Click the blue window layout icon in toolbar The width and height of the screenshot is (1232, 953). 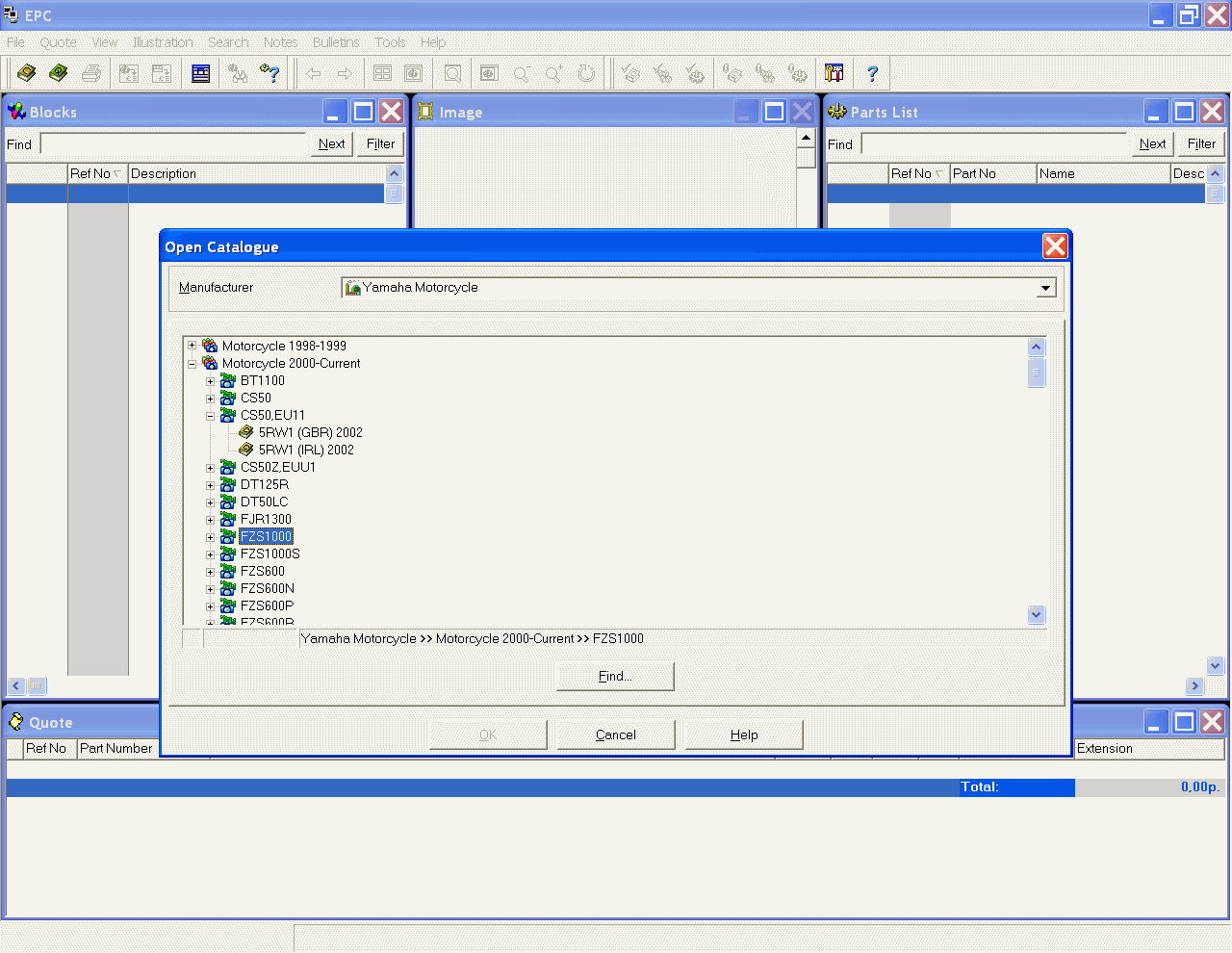coord(201,73)
